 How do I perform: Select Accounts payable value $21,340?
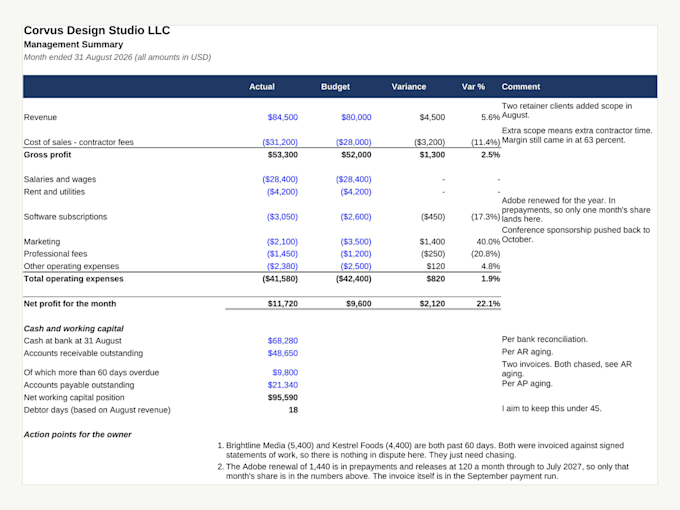point(283,385)
